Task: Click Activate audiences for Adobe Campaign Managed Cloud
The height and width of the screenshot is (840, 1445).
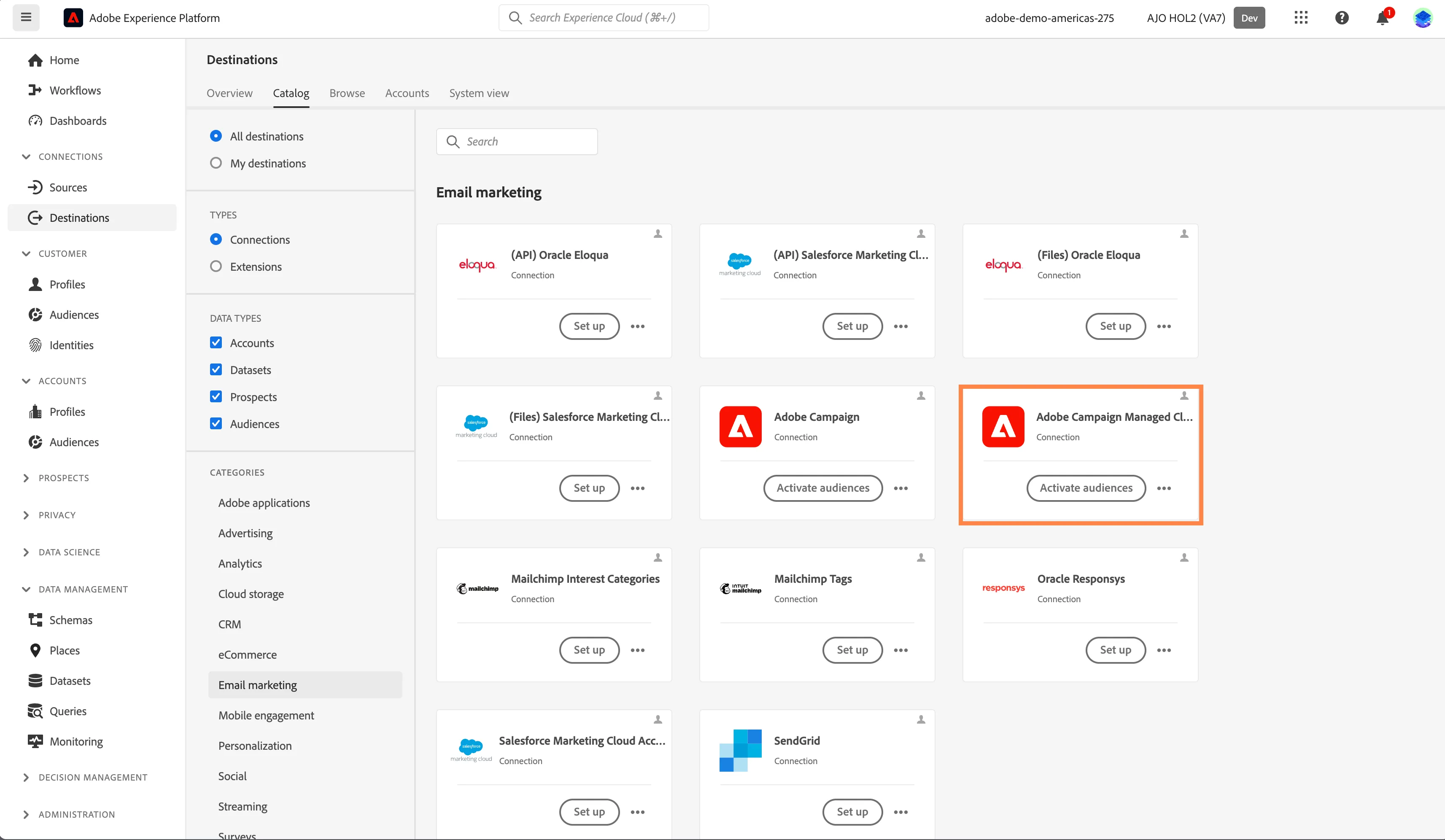Action: pyautogui.click(x=1086, y=488)
